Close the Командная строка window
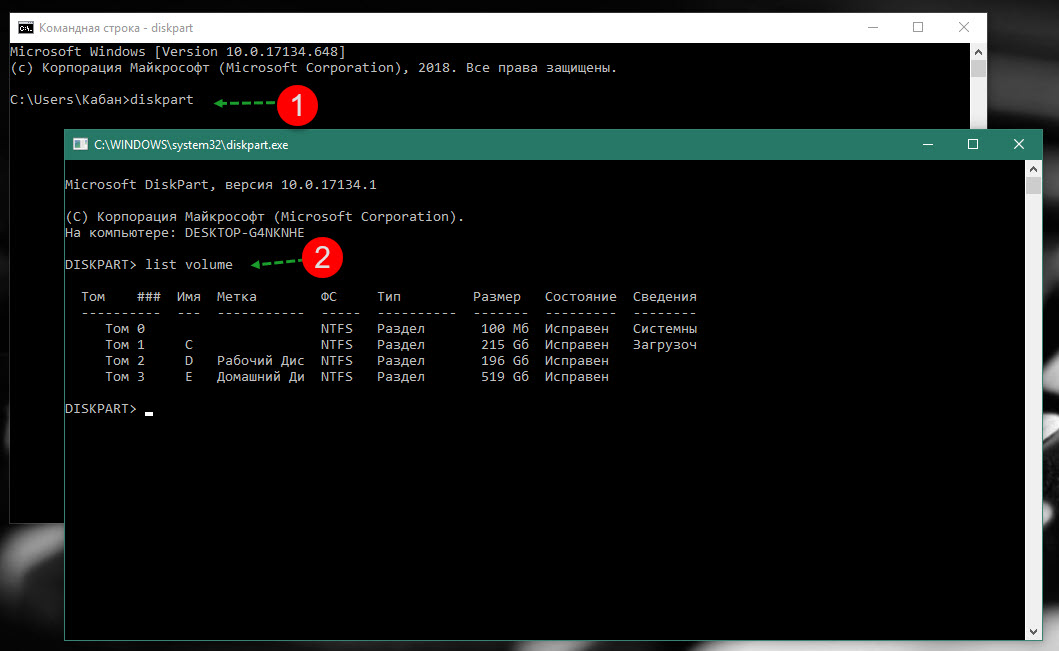The height and width of the screenshot is (651, 1059). coord(964,28)
